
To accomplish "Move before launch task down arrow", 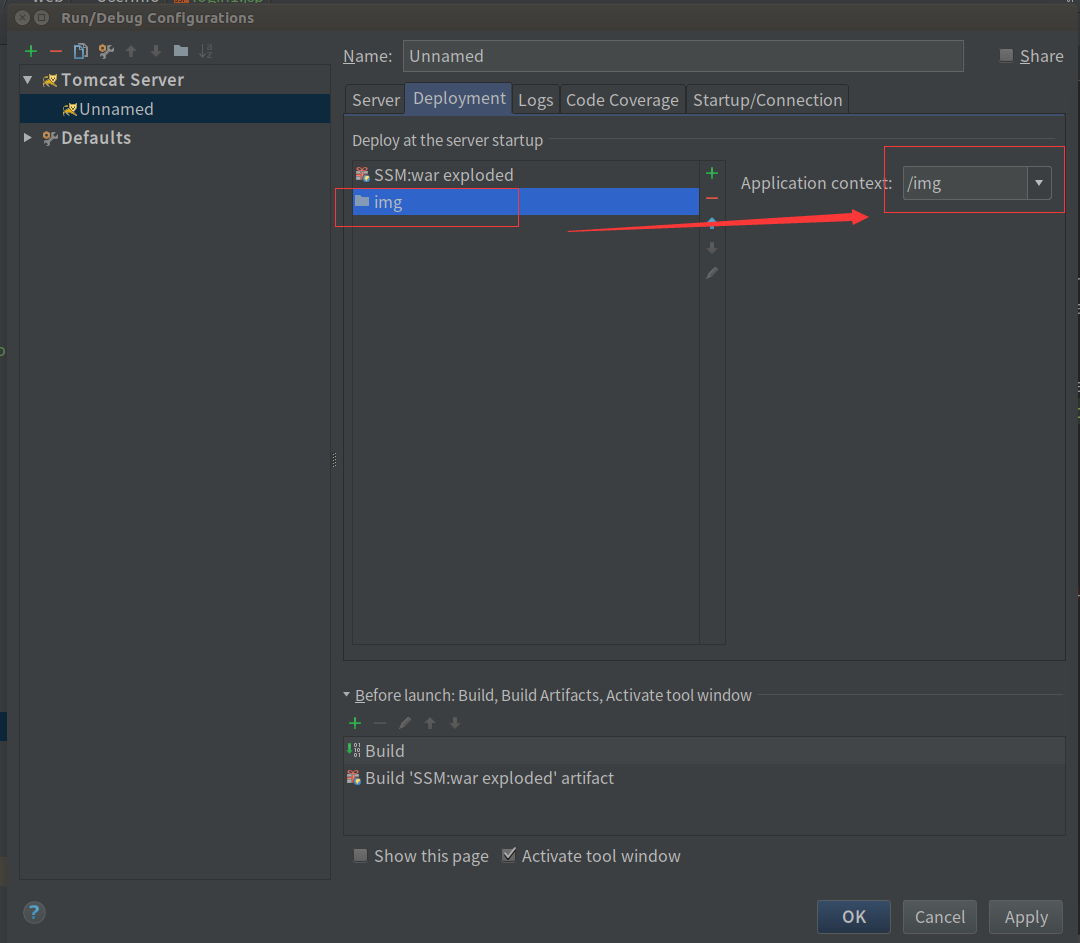I will pos(455,723).
